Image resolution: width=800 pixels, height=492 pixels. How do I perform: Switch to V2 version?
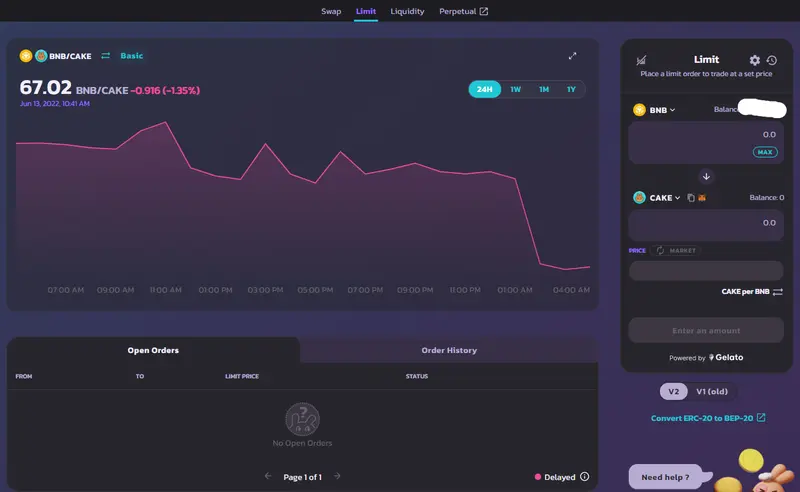click(x=673, y=391)
